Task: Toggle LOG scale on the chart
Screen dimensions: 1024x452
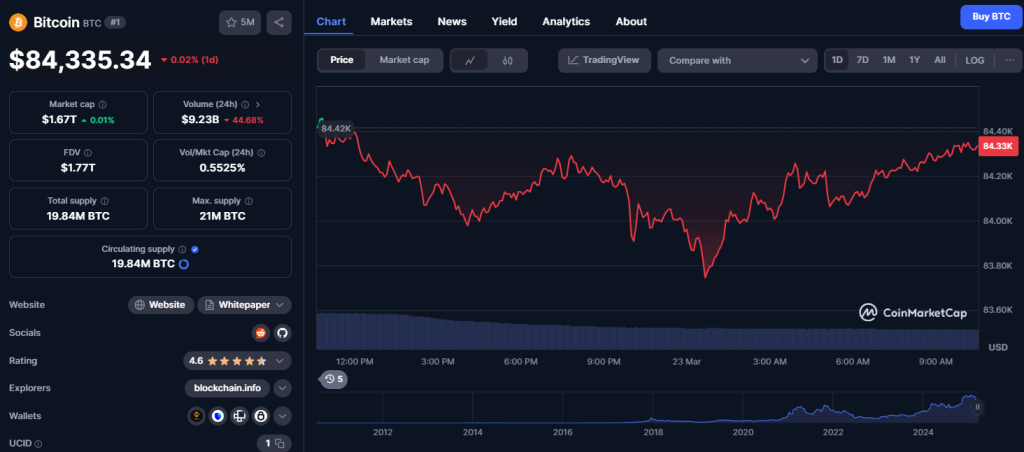Action: (974, 60)
